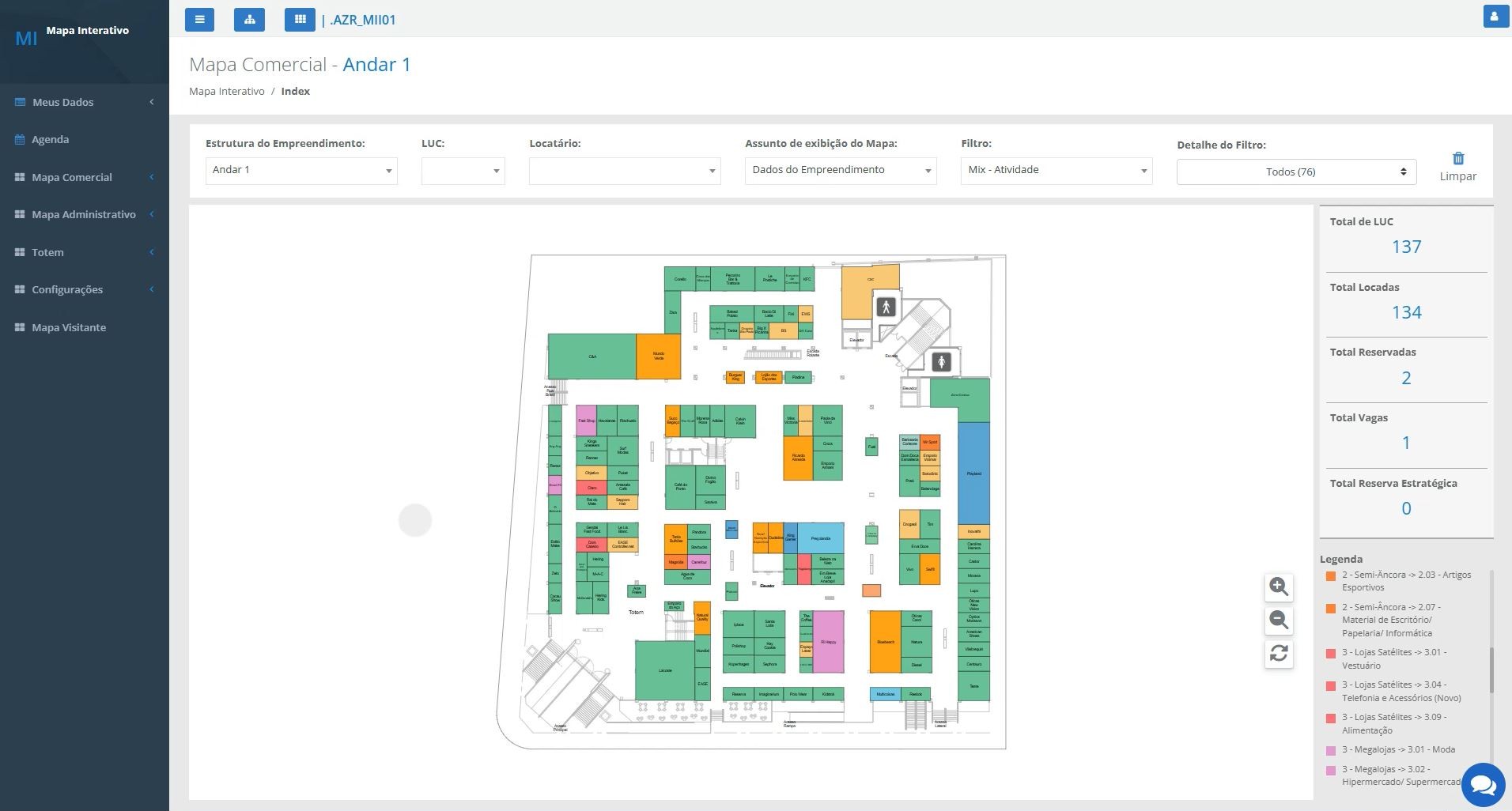Zoom in on the floor map
This screenshot has width=1512, height=811.
pos(1280,587)
